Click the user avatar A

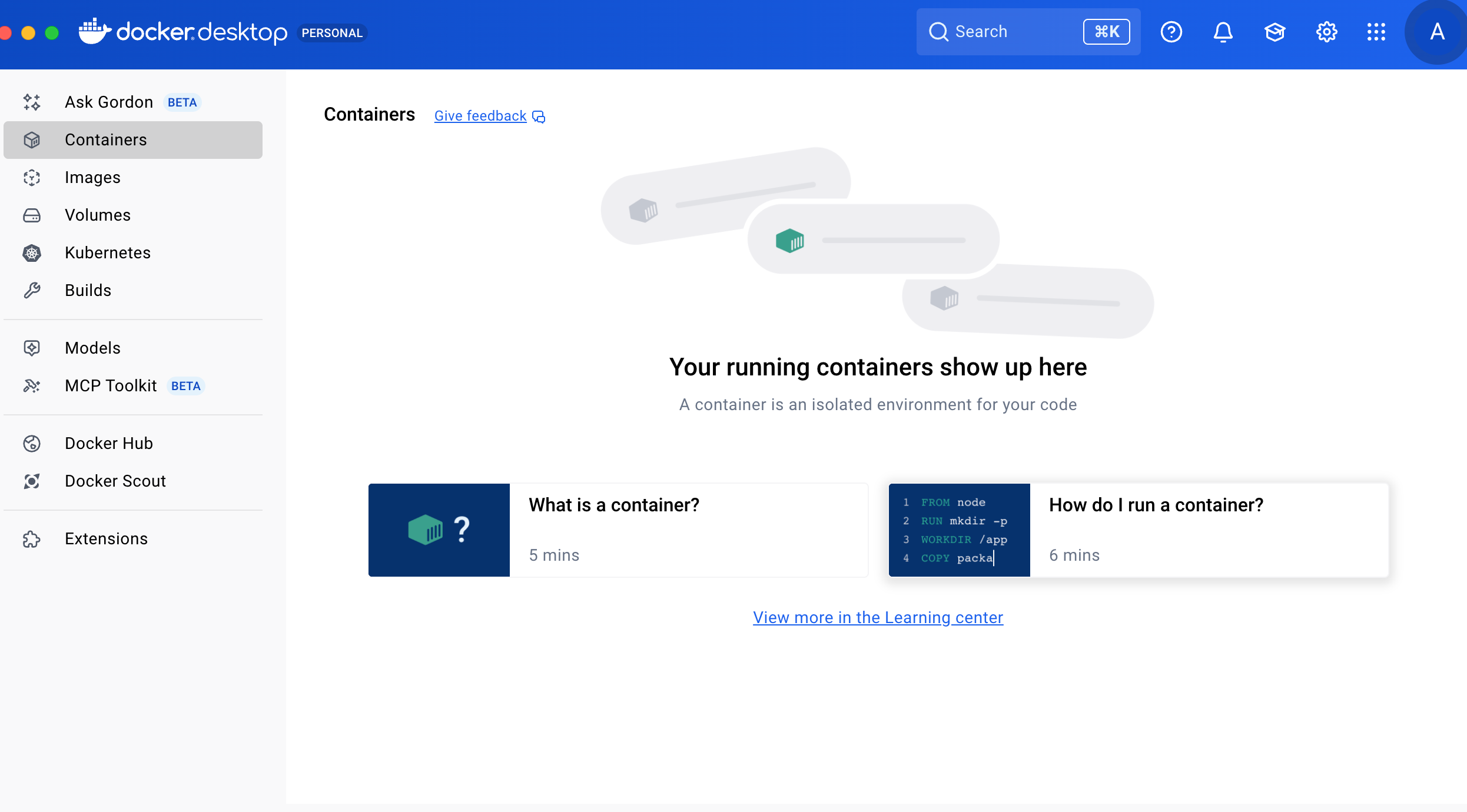pyautogui.click(x=1436, y=32)
